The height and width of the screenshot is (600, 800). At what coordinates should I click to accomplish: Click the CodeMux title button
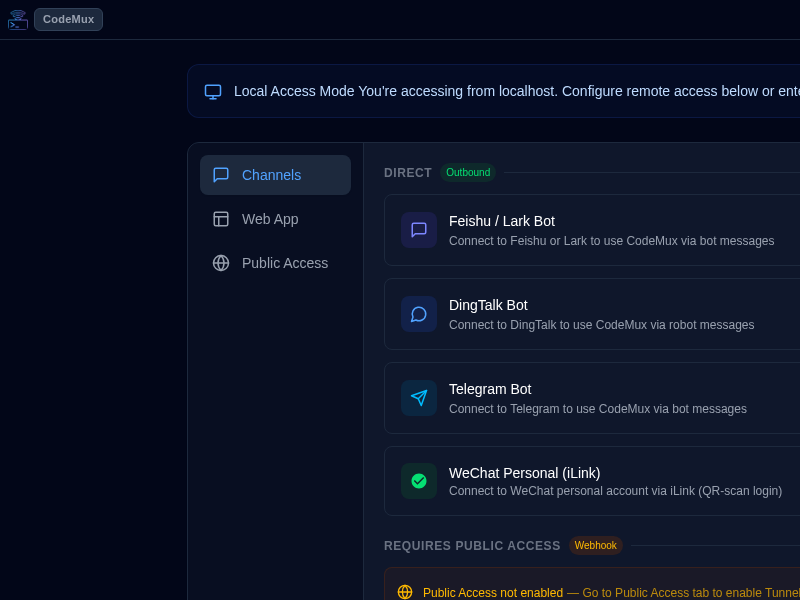[x=68, y=19]
